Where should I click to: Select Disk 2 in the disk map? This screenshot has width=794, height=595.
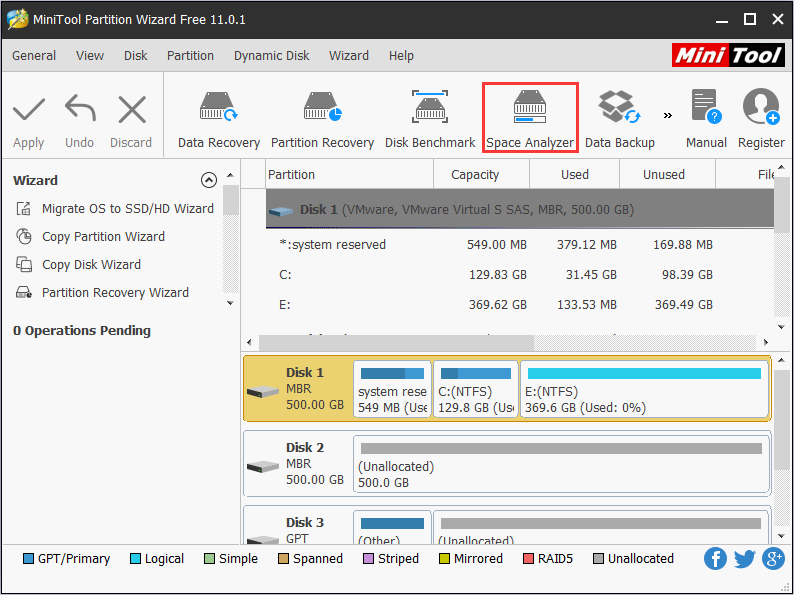(x=298, y=463)
